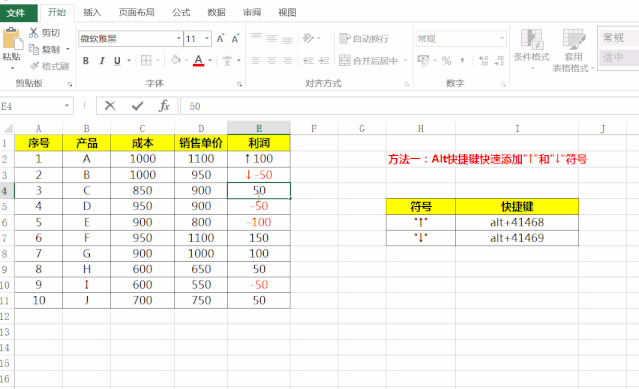Screen dimensions: 639x389
Task: Click in the formula bar
Action: tap(410, 106)
